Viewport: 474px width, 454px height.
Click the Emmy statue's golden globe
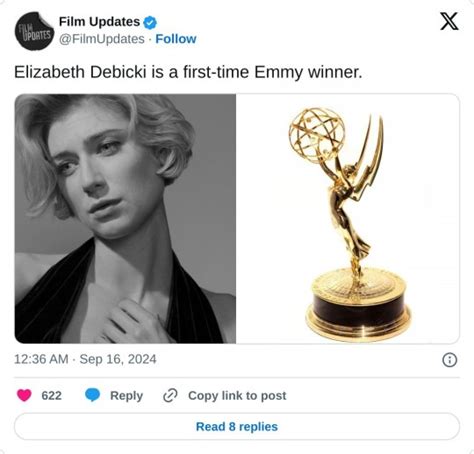click(316, 135)
